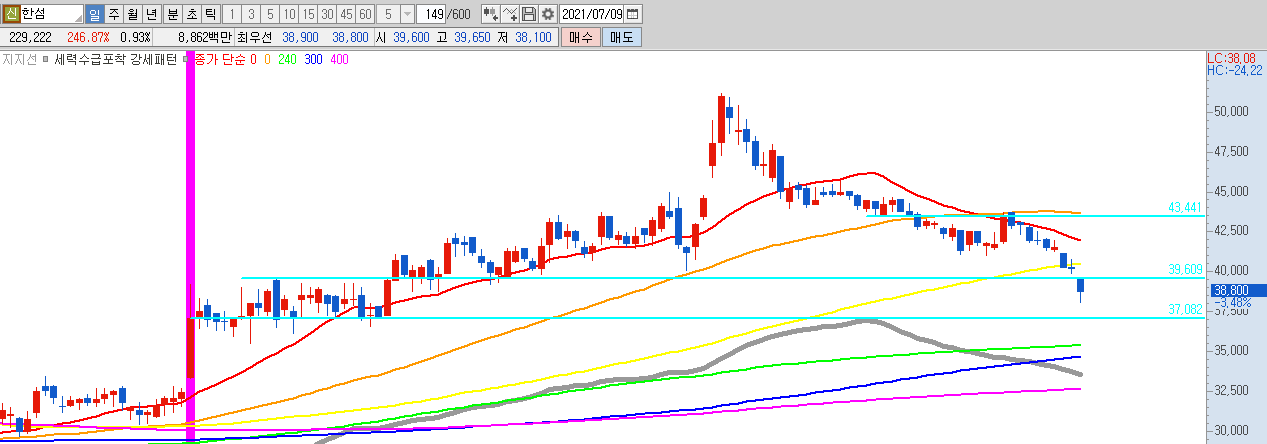The height and width of the screenshot is (444, 1267).
Task: Click the low price 38,100
Action: click(x=533, y=36)
